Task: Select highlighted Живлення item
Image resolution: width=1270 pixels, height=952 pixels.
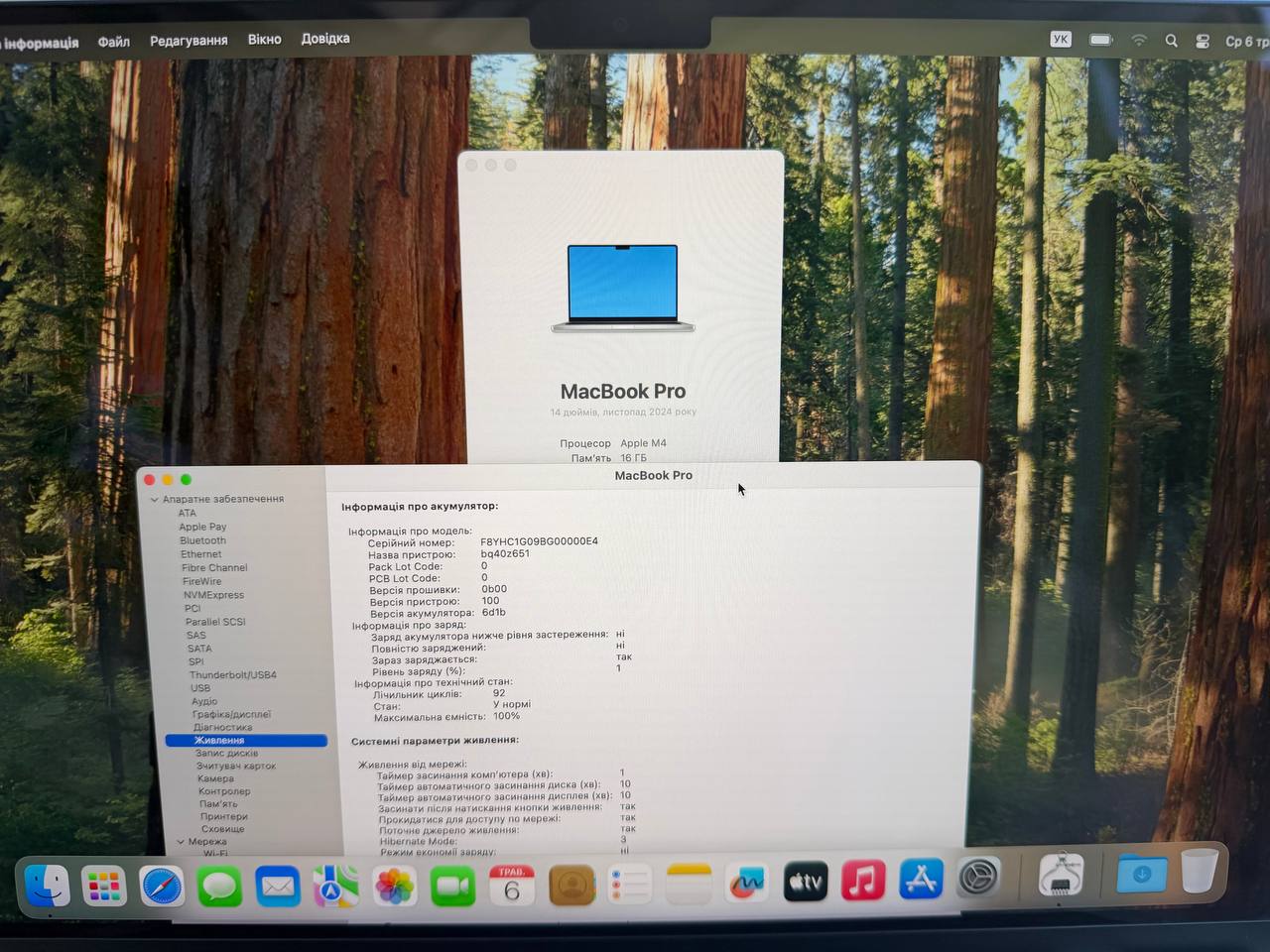Action: tap(246, 741)
